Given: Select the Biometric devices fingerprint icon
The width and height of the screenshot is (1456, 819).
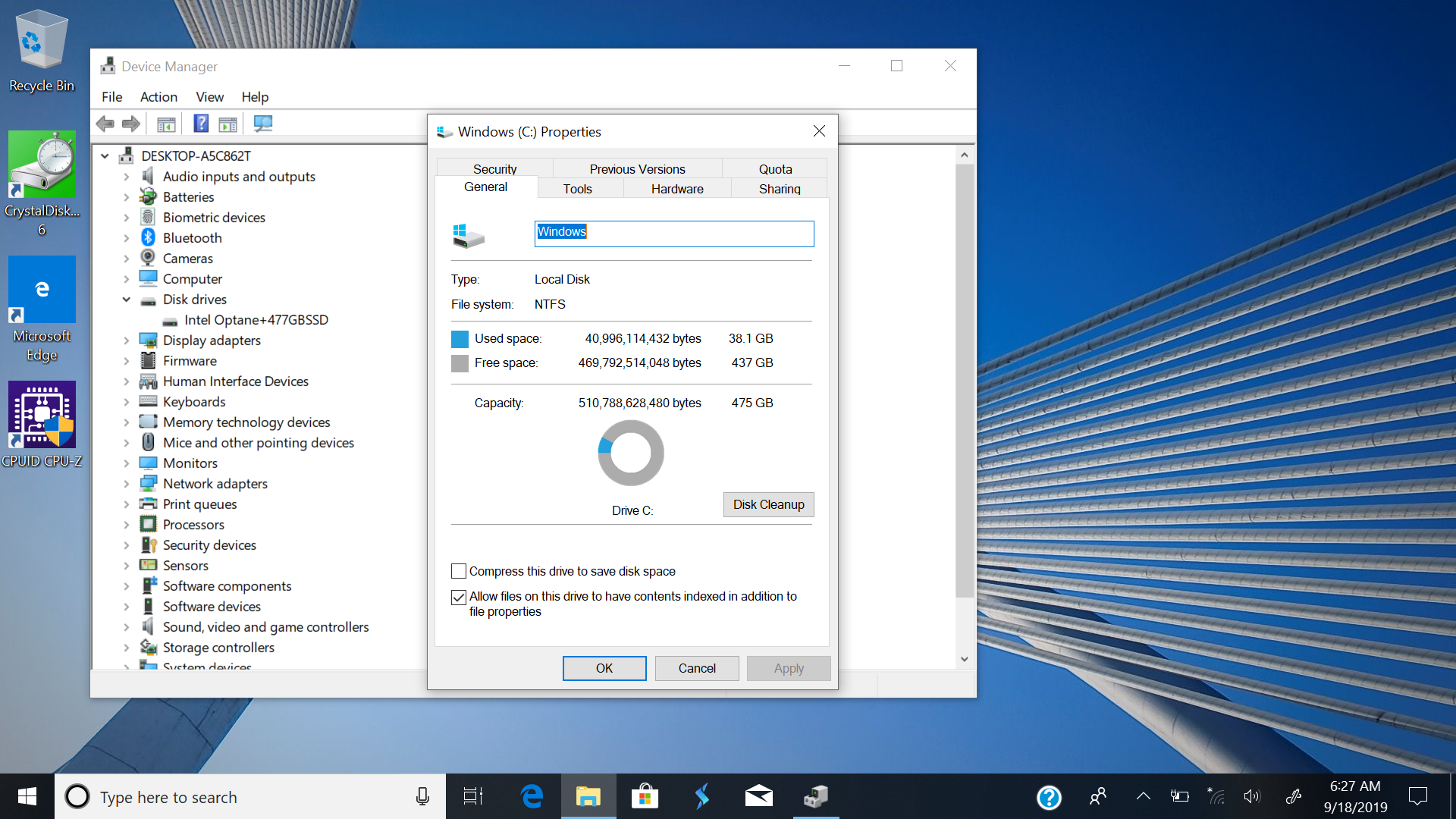Looking at the screenshot, I should coord(149,217).
